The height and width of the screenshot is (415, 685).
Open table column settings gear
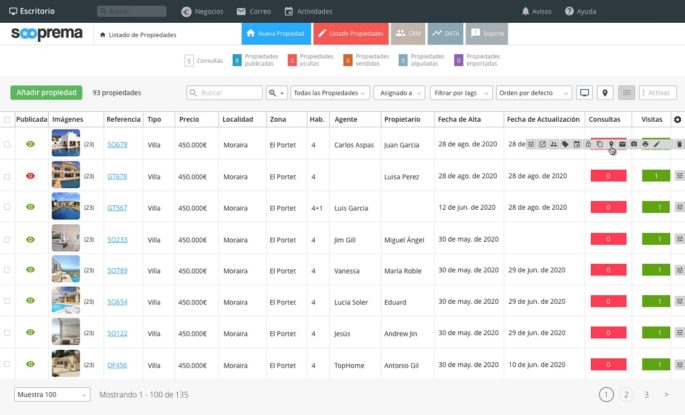(677, 120)
